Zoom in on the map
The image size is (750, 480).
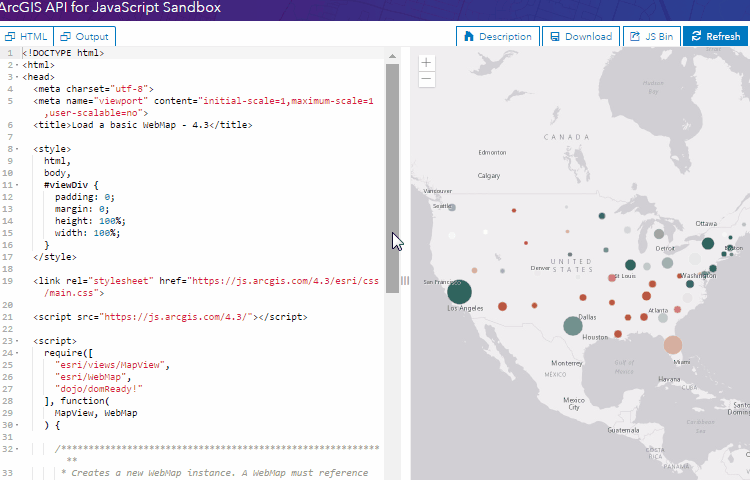(x=427, y=63)
